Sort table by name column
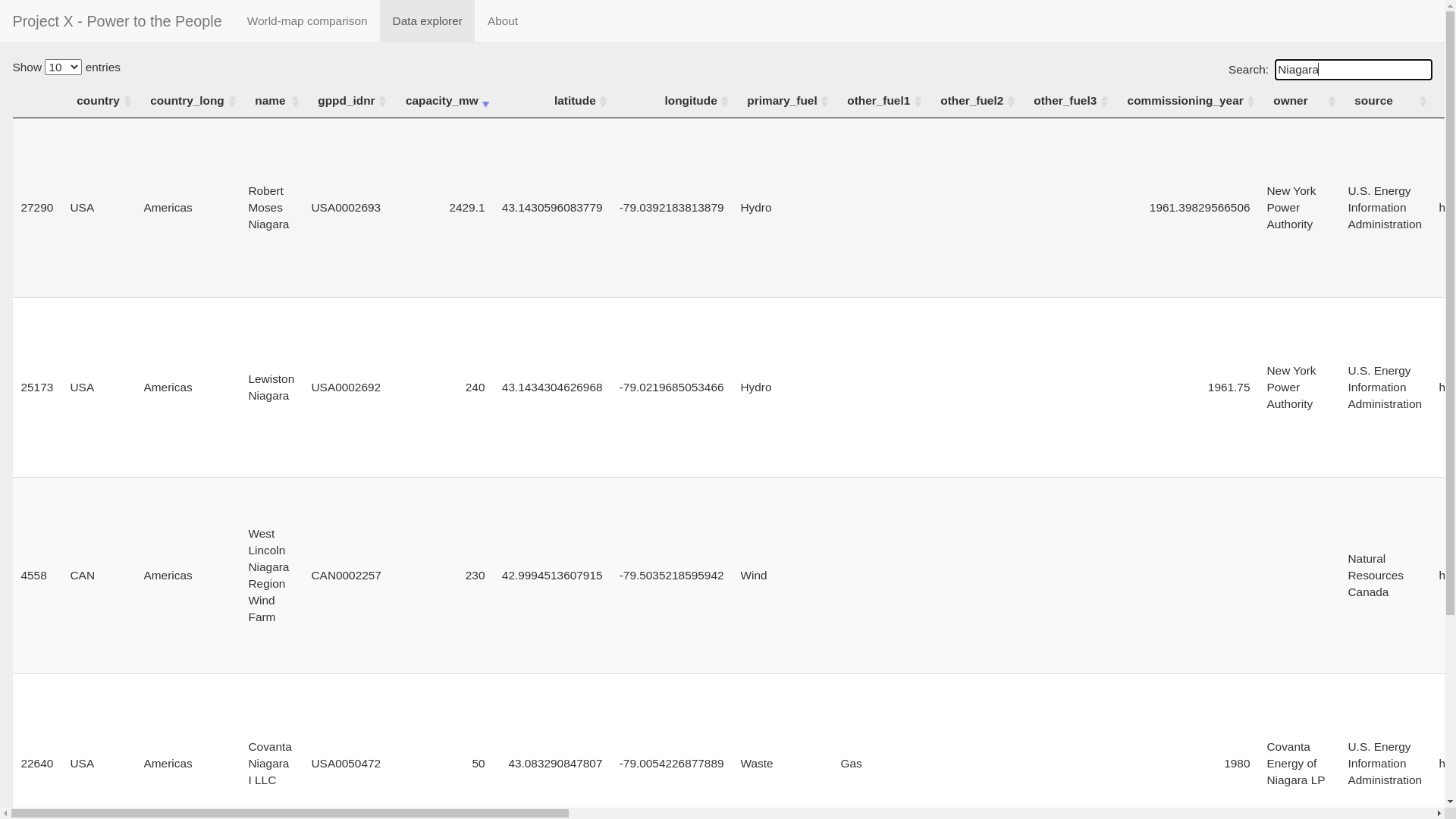Viewport: 1456px width, 819px height. point(271,101)
